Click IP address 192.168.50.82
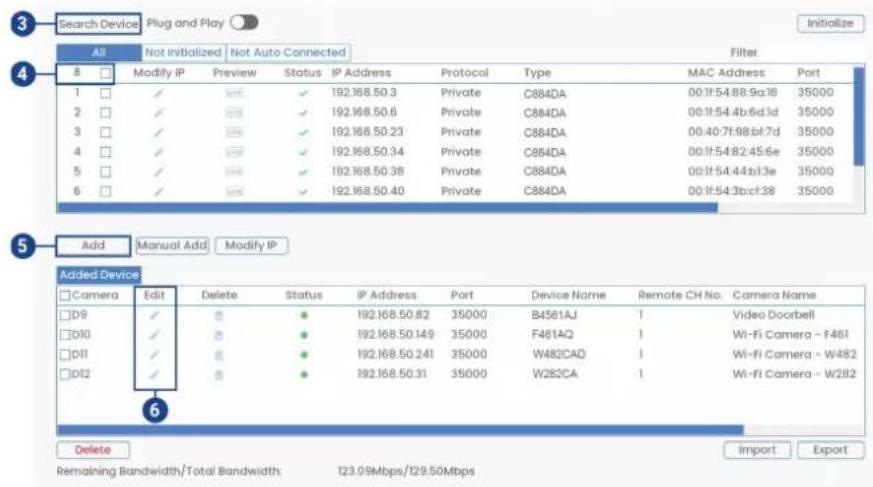Image resolution: width=873 pixels, height=487 pixels. click(394, 315)
